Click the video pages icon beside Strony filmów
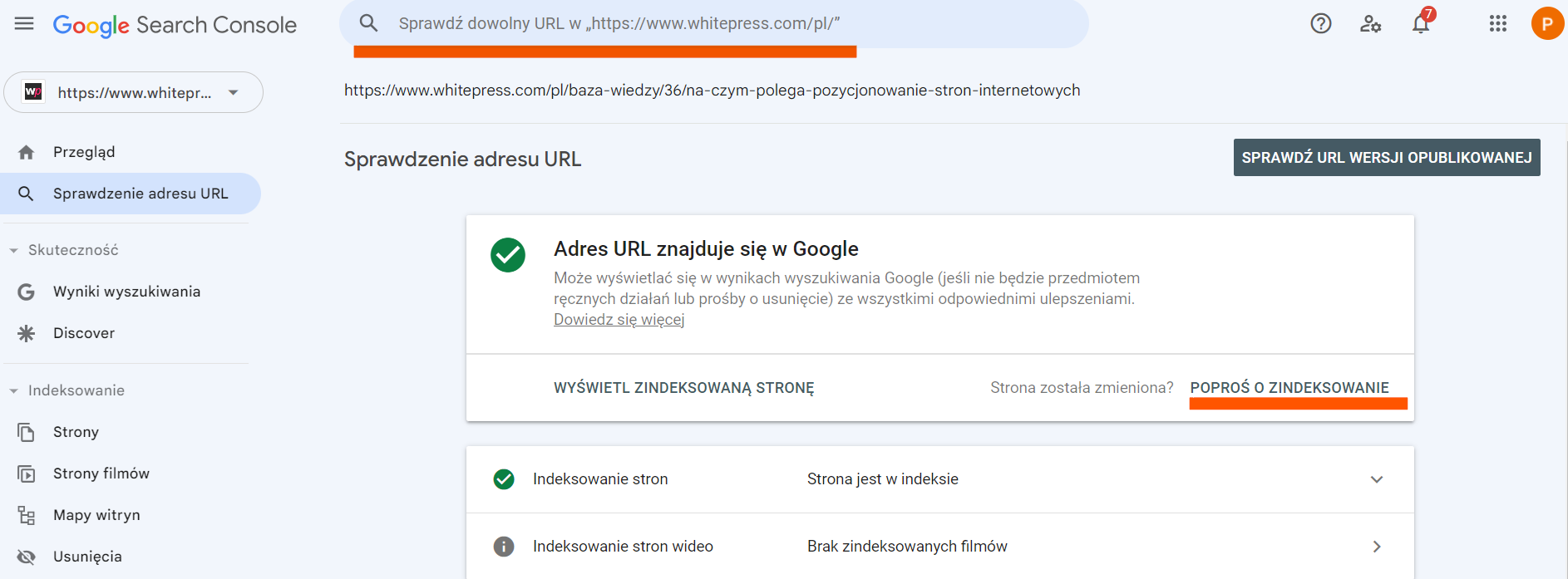 (27, 474)
